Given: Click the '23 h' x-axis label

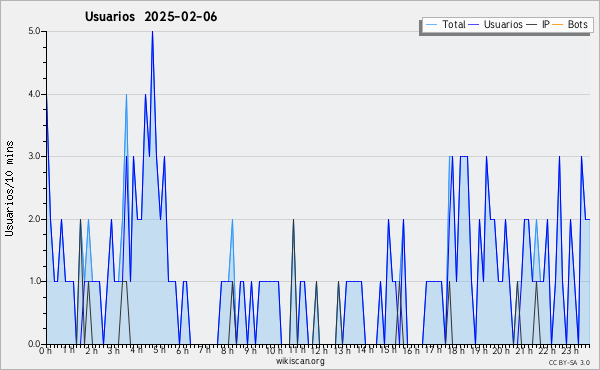Looking at the screenshot, I should click(569, 351).
